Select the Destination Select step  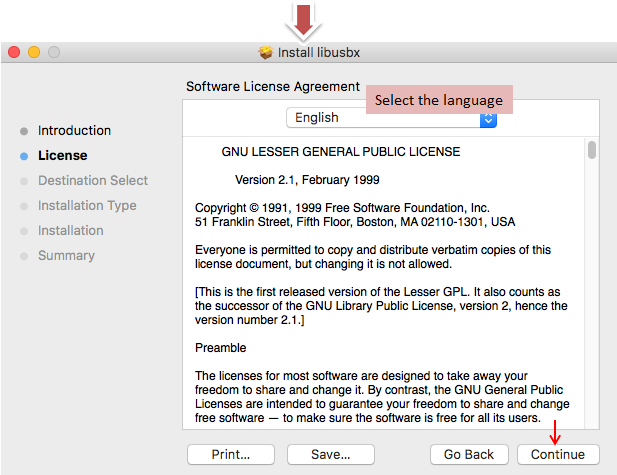[92, 181]
